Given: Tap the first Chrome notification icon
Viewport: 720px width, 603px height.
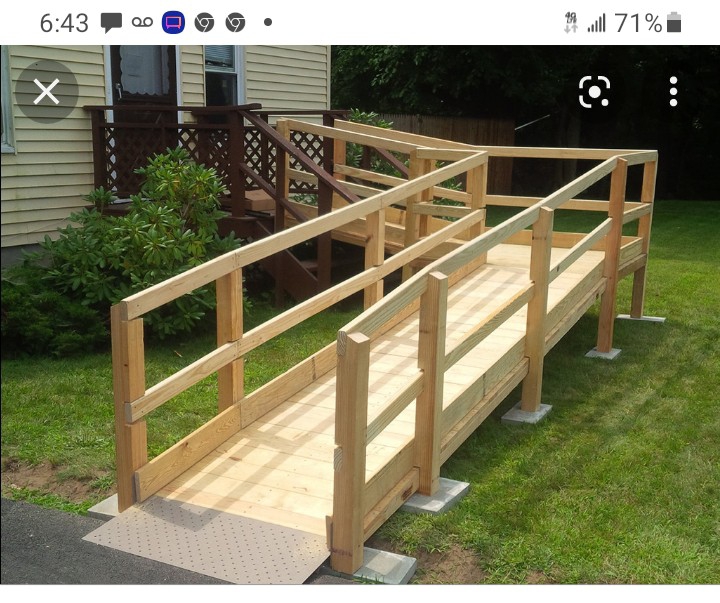Looking at the screenshot, I should [204, 23].
